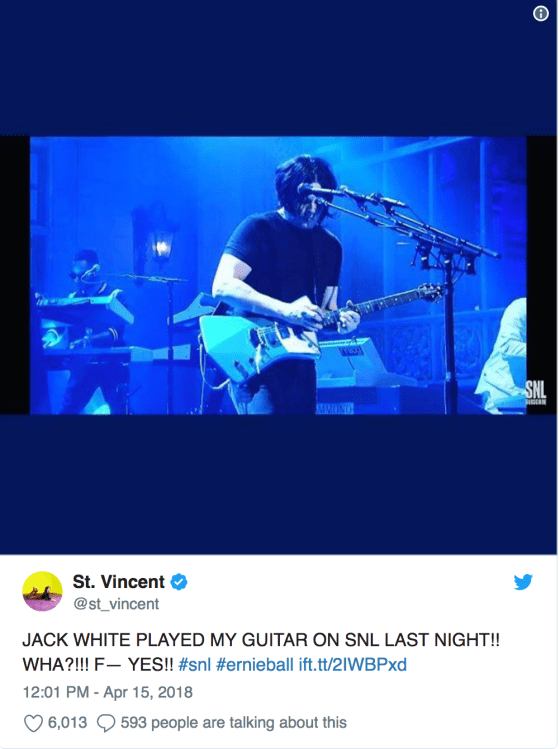
Task: Click the dark blue area above the video
Action: [279, 68]
